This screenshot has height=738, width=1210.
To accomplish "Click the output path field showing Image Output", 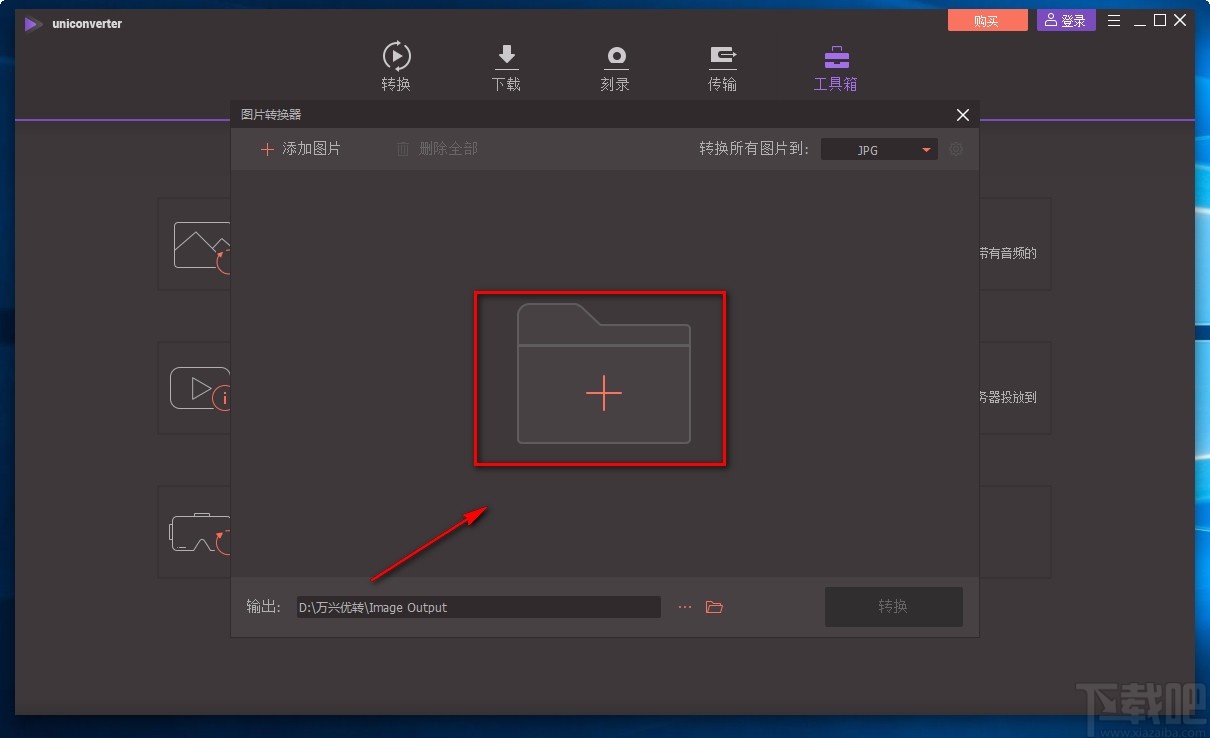I will [478, 606].
